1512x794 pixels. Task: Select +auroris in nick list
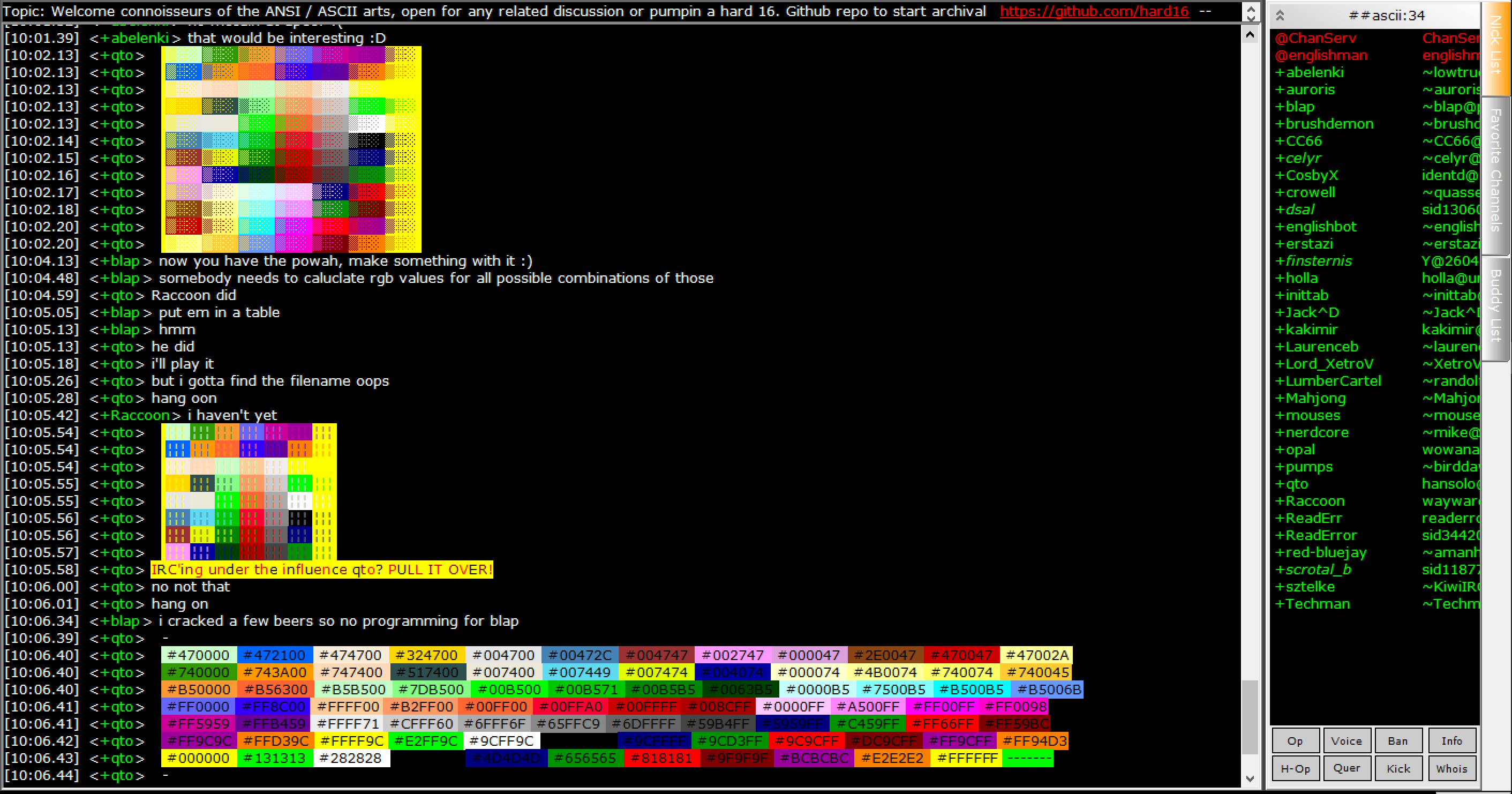pos(1304,89)
